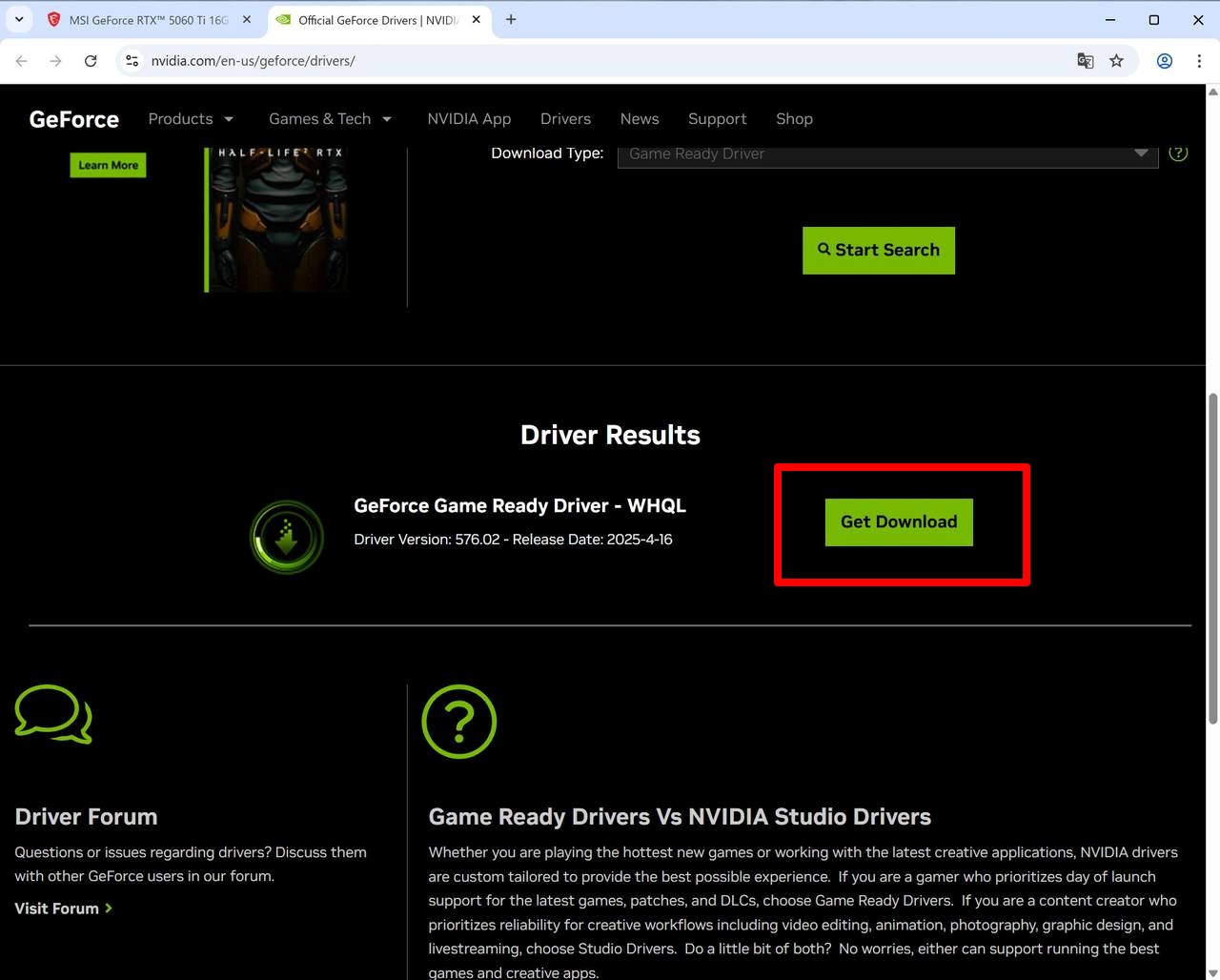Reload the current page
This screenshot has width=1220, height=980.
[x=91, y=61]
